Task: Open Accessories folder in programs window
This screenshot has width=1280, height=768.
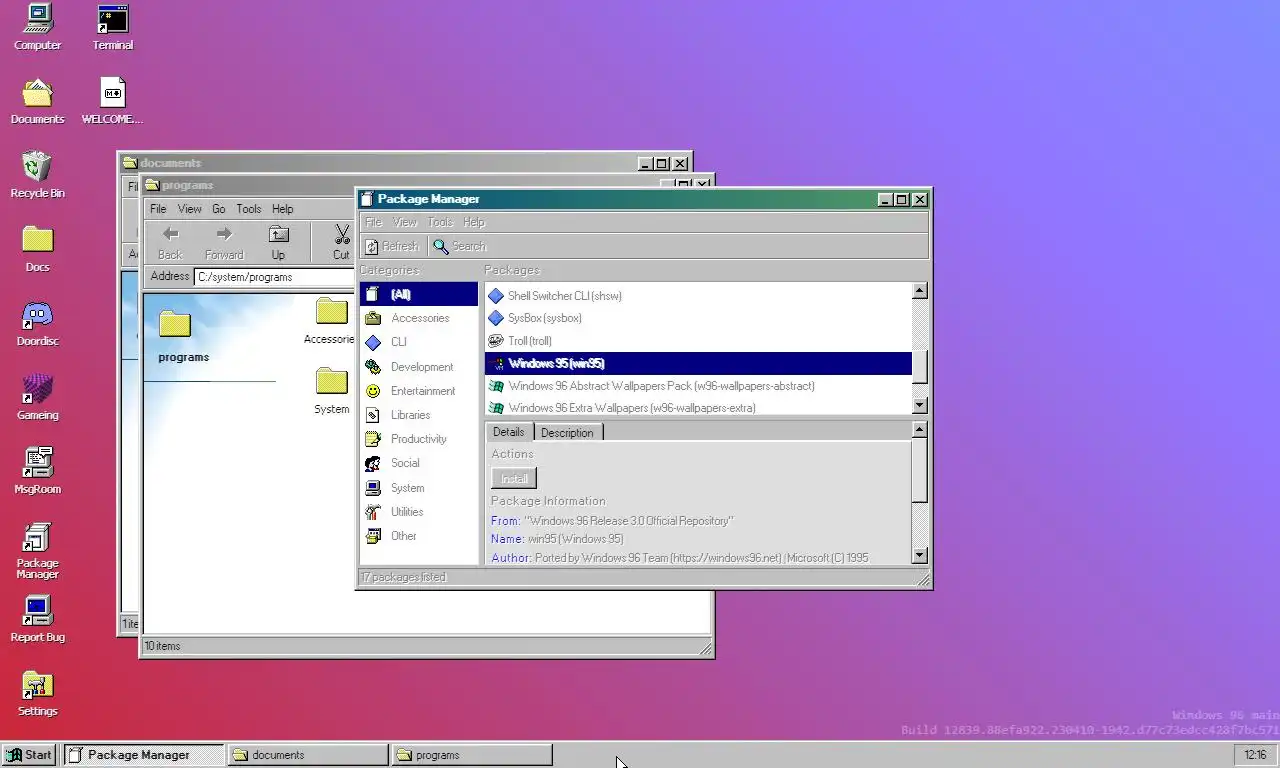Action: tap(330, 320)
